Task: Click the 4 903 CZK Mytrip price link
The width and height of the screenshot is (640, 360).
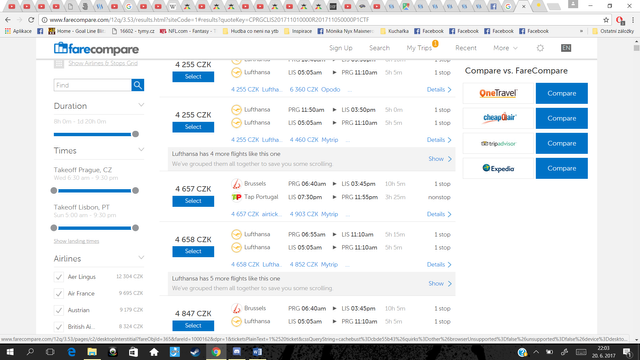Action: click(x=314, y=214)
